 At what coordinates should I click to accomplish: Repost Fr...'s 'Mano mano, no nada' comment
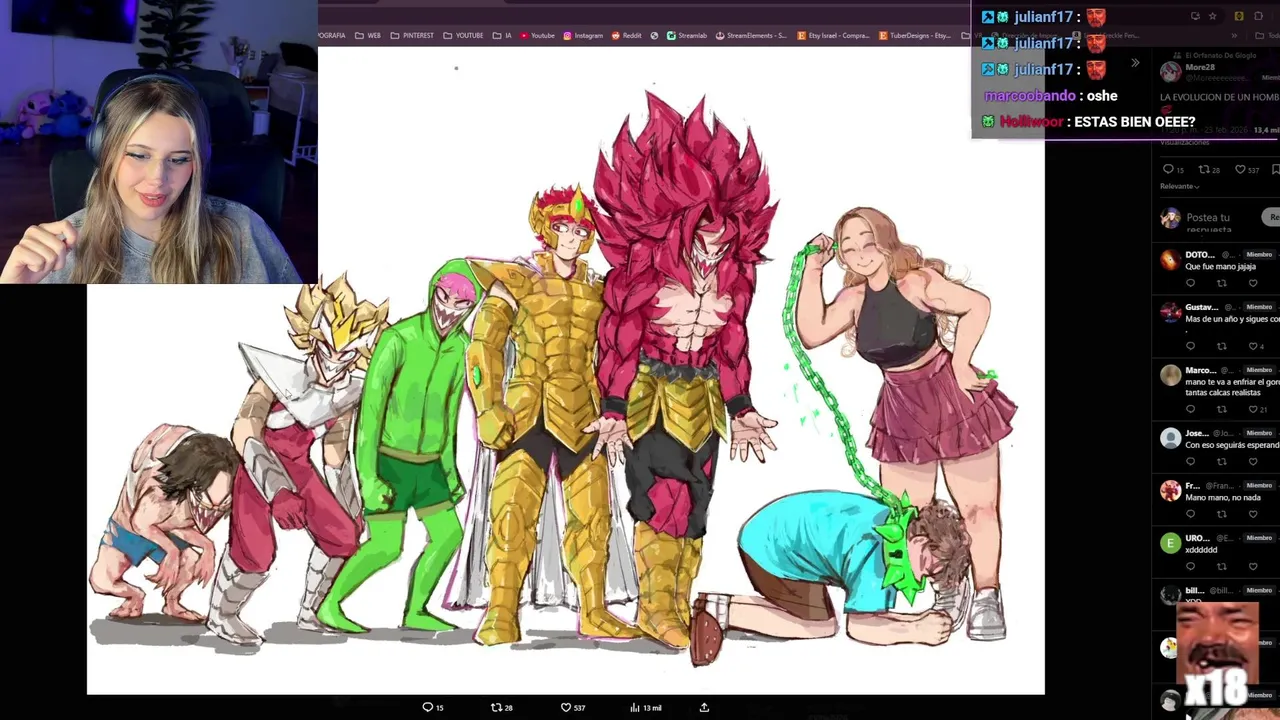point(1221,514)
